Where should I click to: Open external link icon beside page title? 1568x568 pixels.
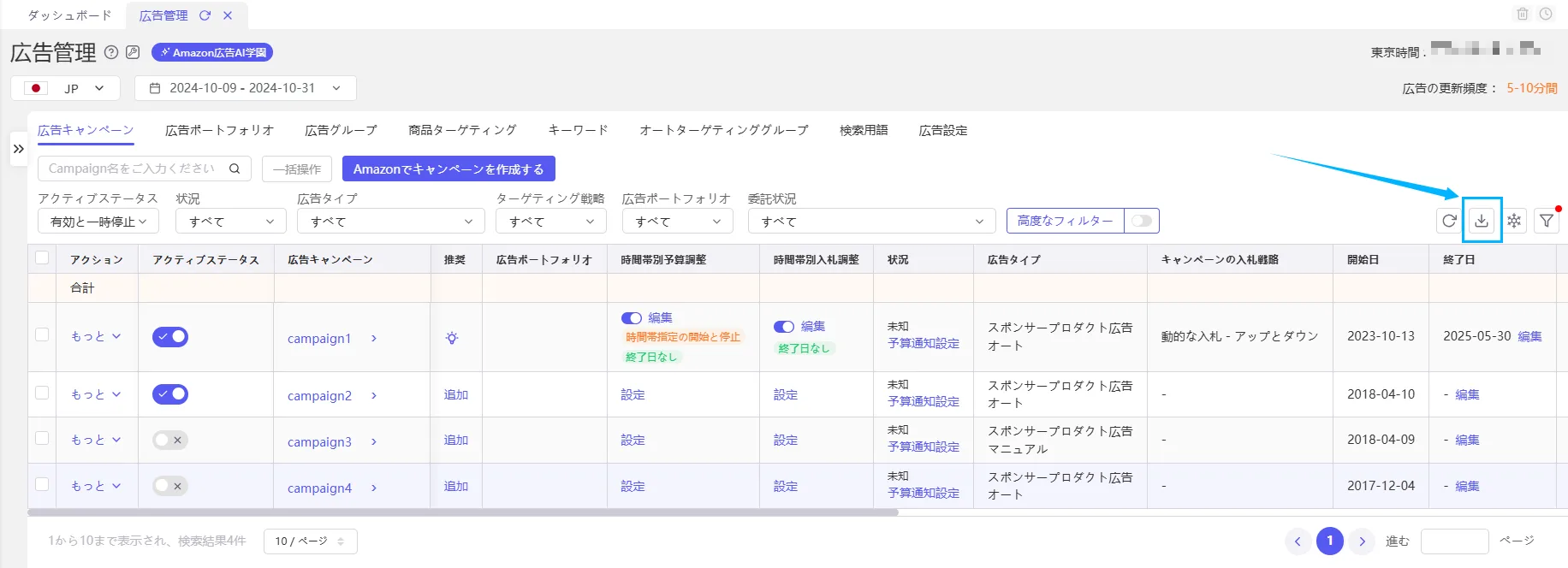[133, 52]
